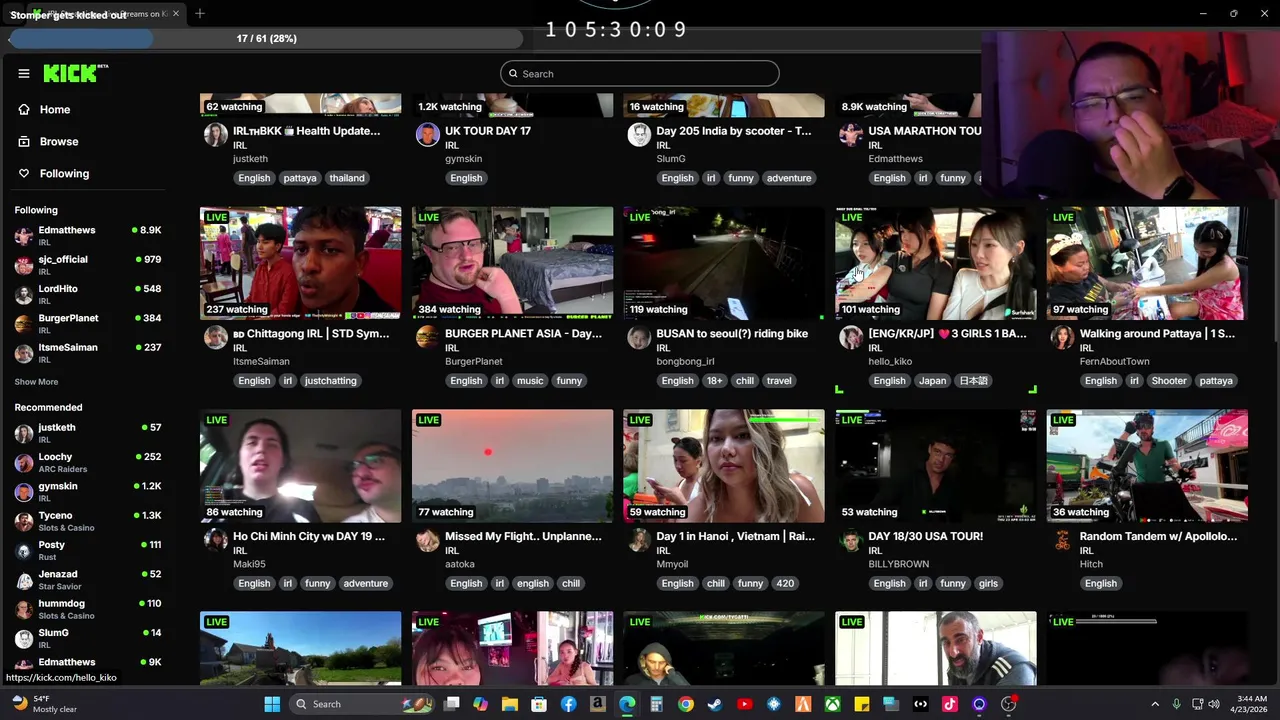Click the Shooter tag under FernAboutTown
The image size is (1280, 720).
(x=1169, y=381)
